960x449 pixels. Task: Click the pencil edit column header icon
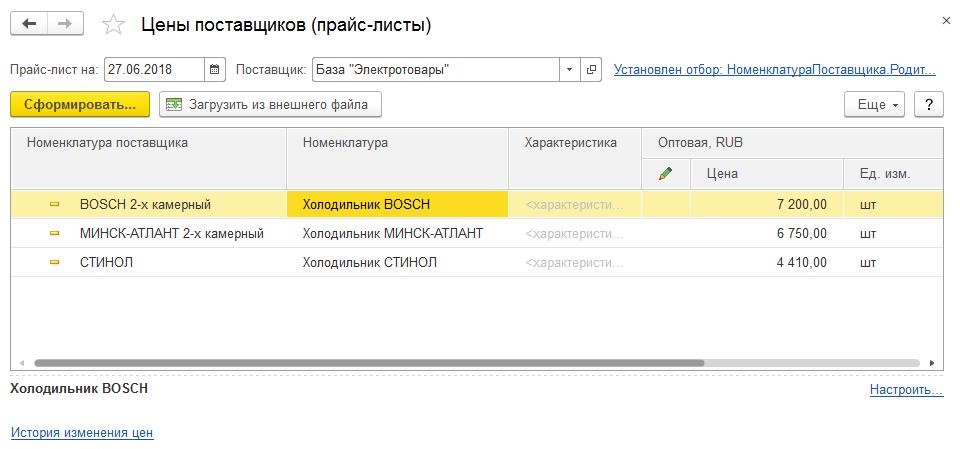click(665, 173)
